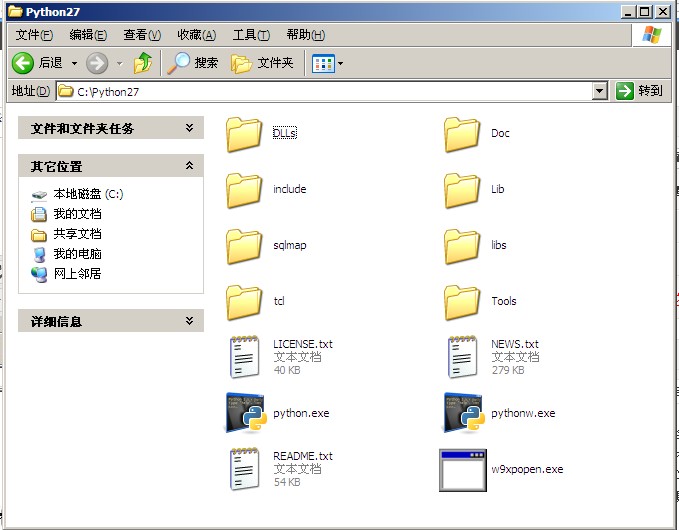Screen dimensions: 679x530
Task: Select the Lib folder icon
Action: 462,190
